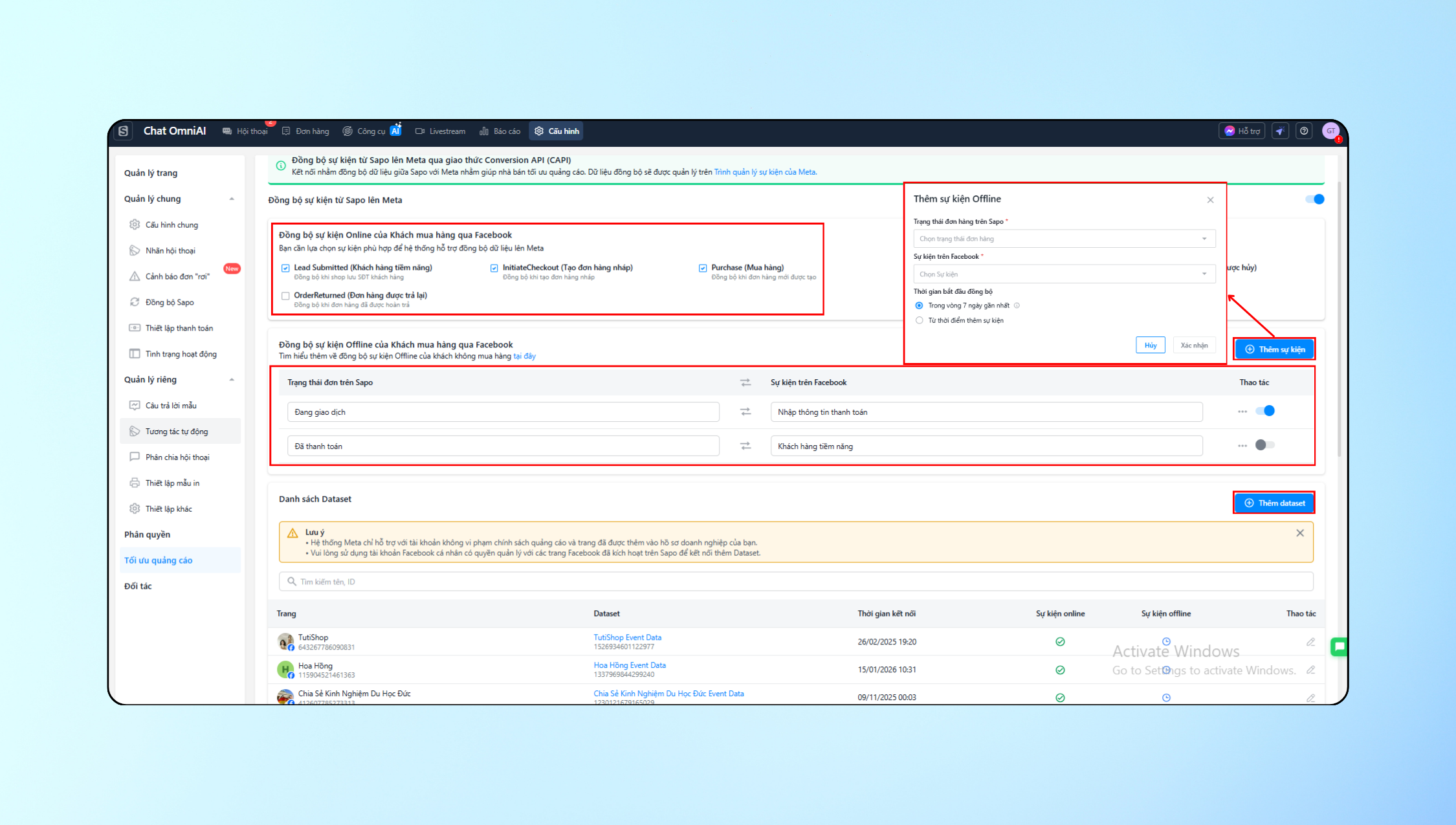Click the Thêm dataset button
The image size is (1456, 825).
[1274, 503]
